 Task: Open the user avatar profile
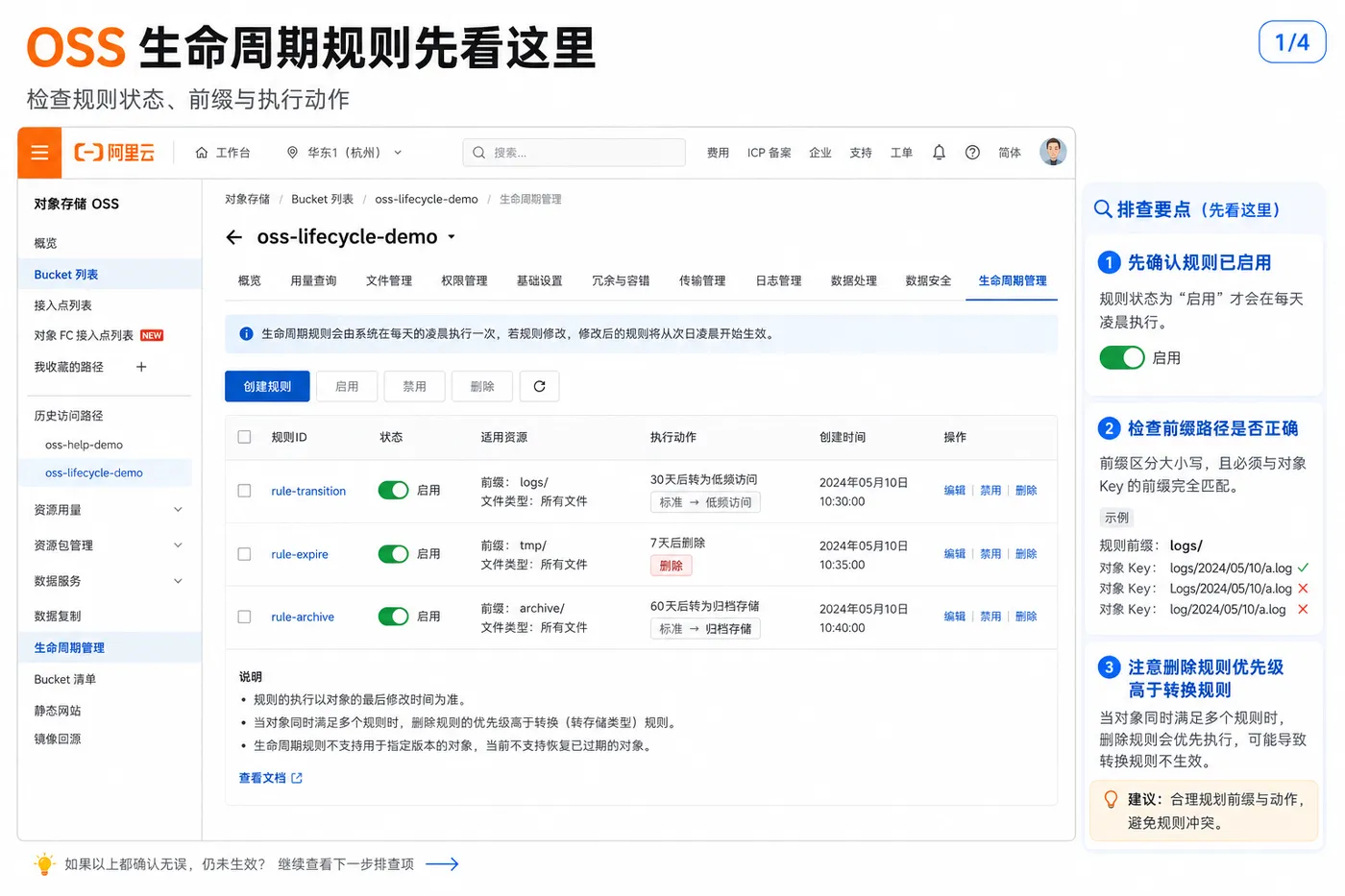point(1053,152)
